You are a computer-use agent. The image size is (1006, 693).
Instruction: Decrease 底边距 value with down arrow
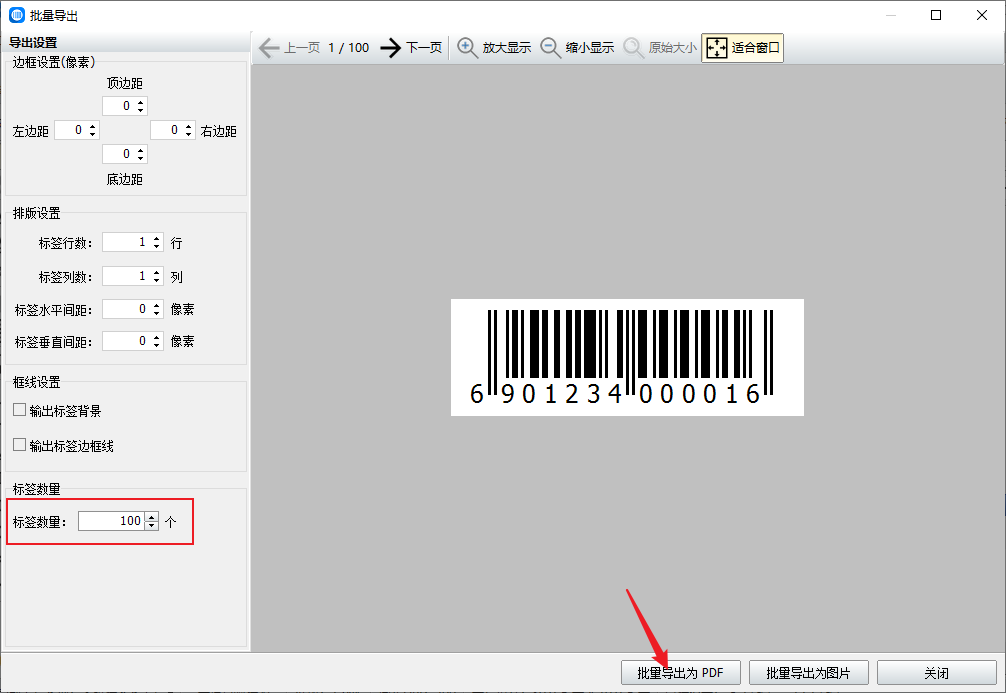tap(141, 158)
